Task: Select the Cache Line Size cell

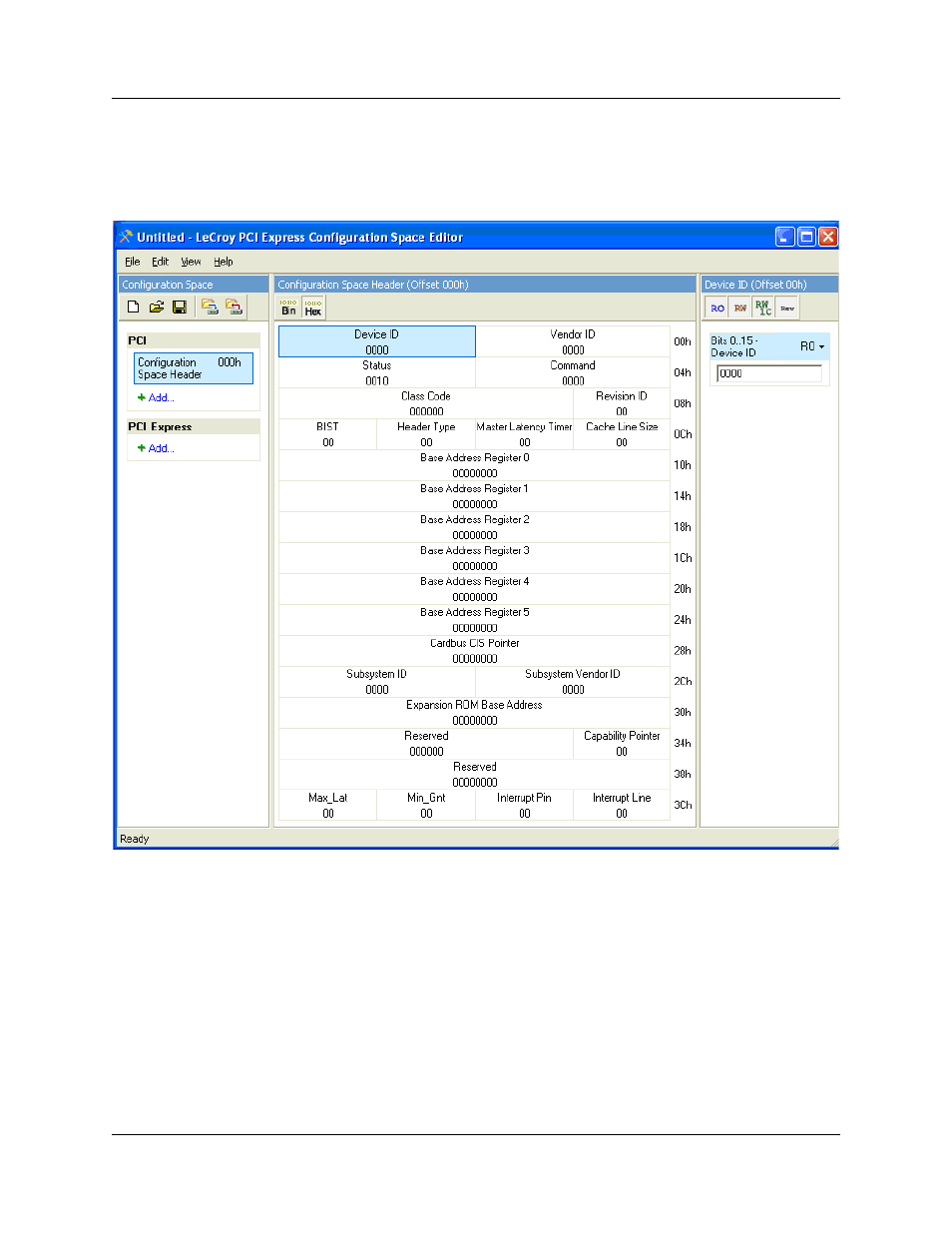Action: (x=622, y=434)
